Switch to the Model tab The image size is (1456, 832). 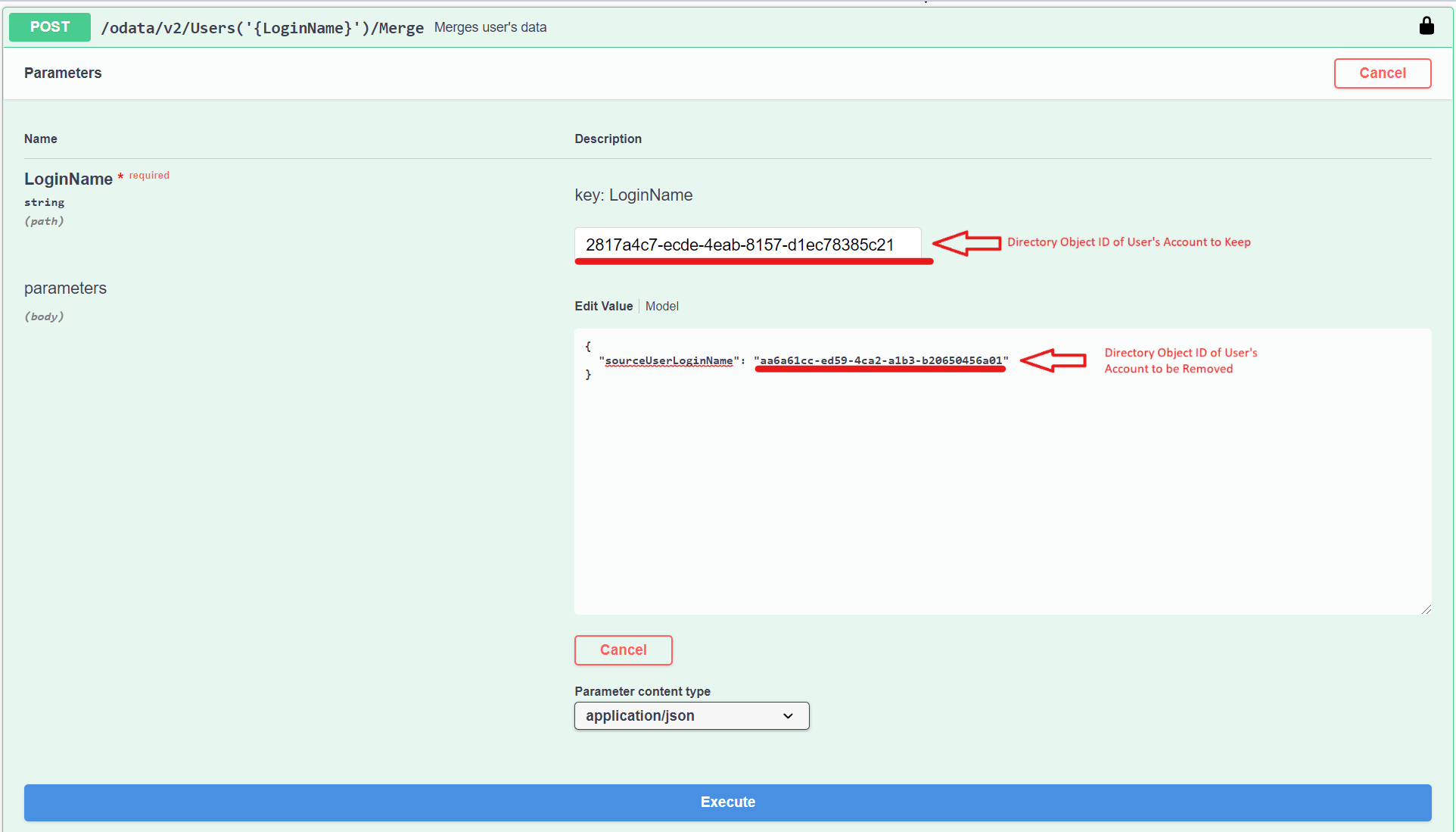coord(661,306)
